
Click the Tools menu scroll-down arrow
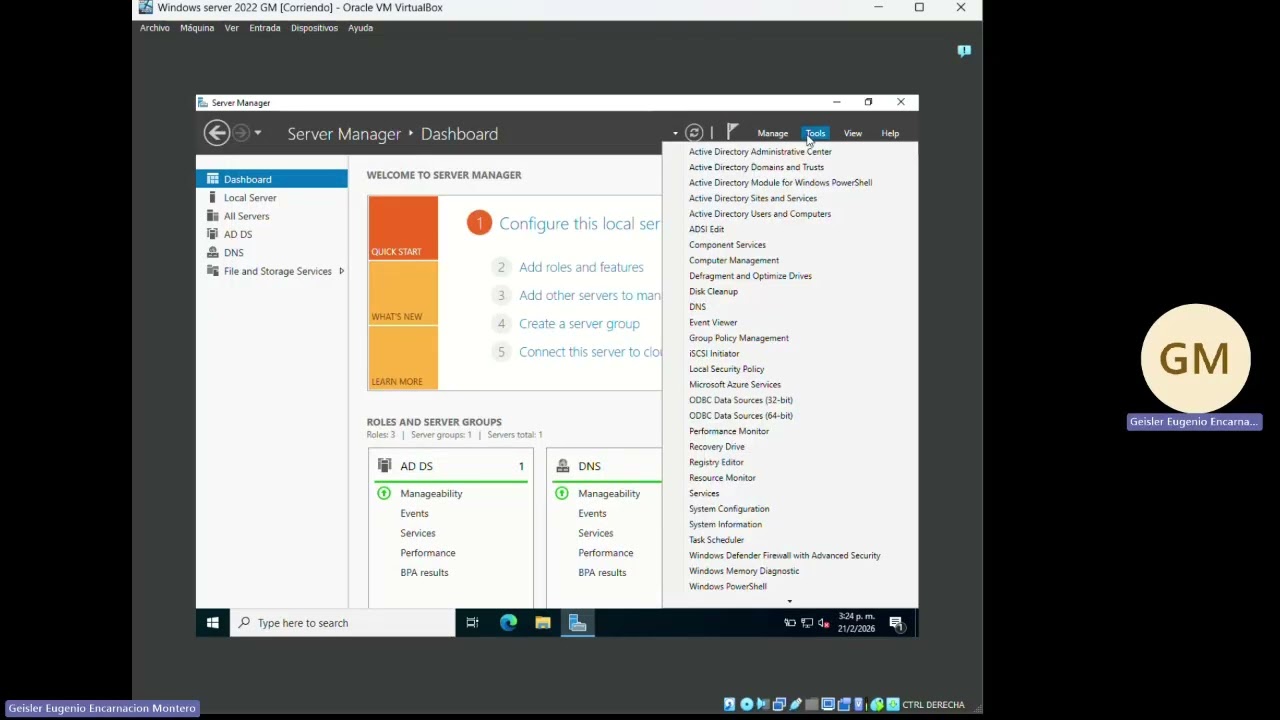pos(789,601)
